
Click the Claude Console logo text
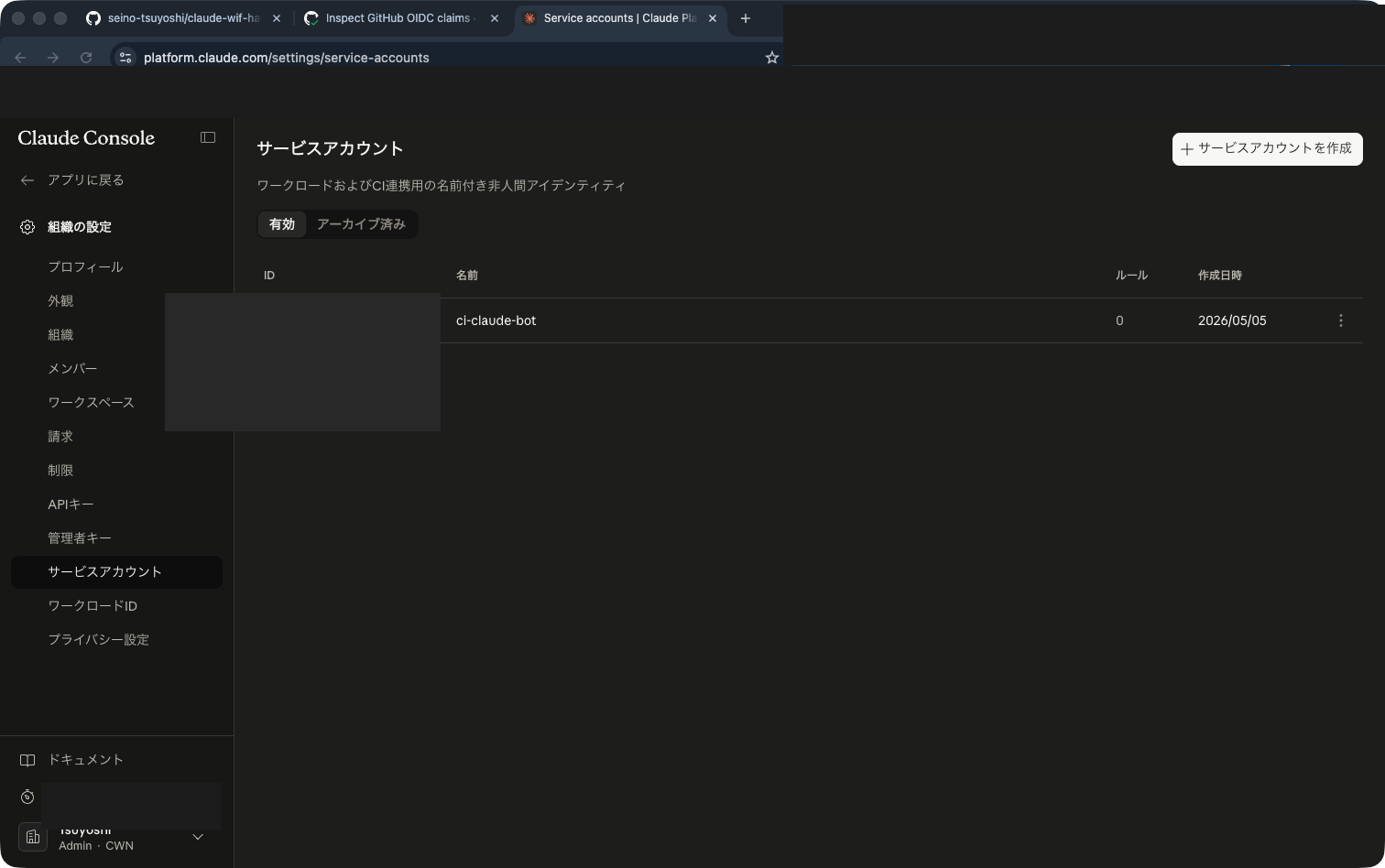(x=86, y=138)
